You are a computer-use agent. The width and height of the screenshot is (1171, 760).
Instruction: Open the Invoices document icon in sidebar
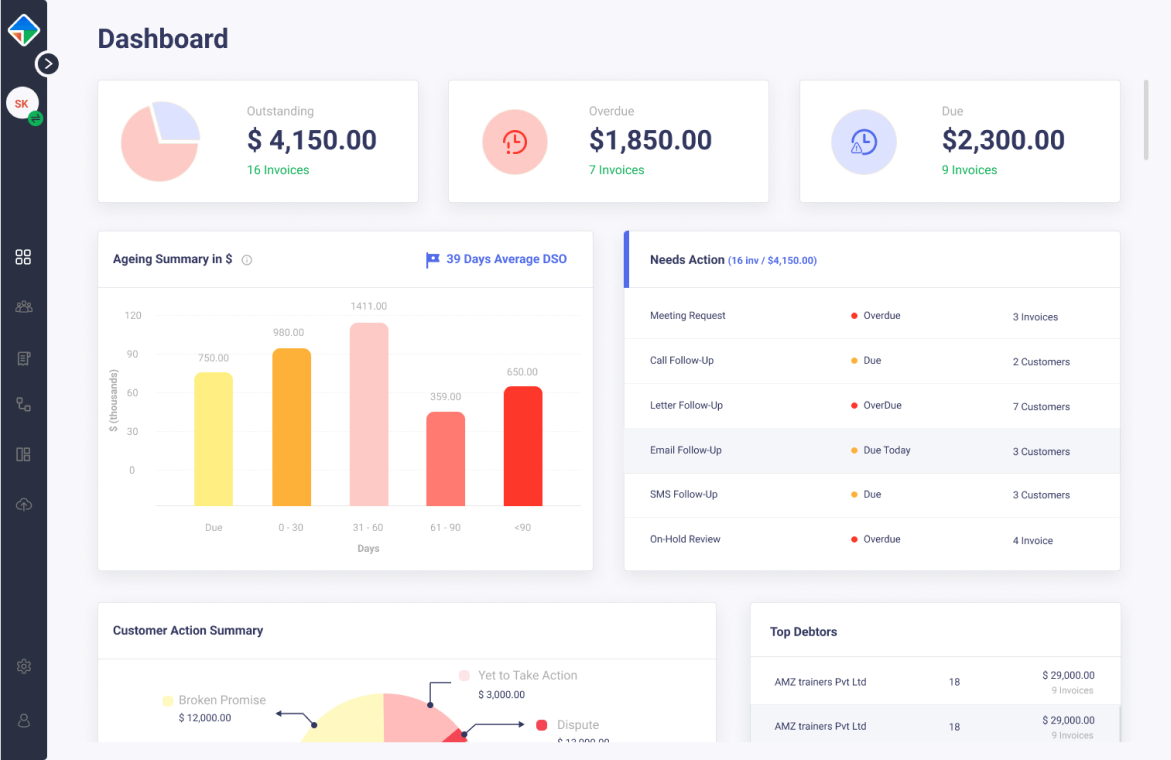[x=23, y=357]
